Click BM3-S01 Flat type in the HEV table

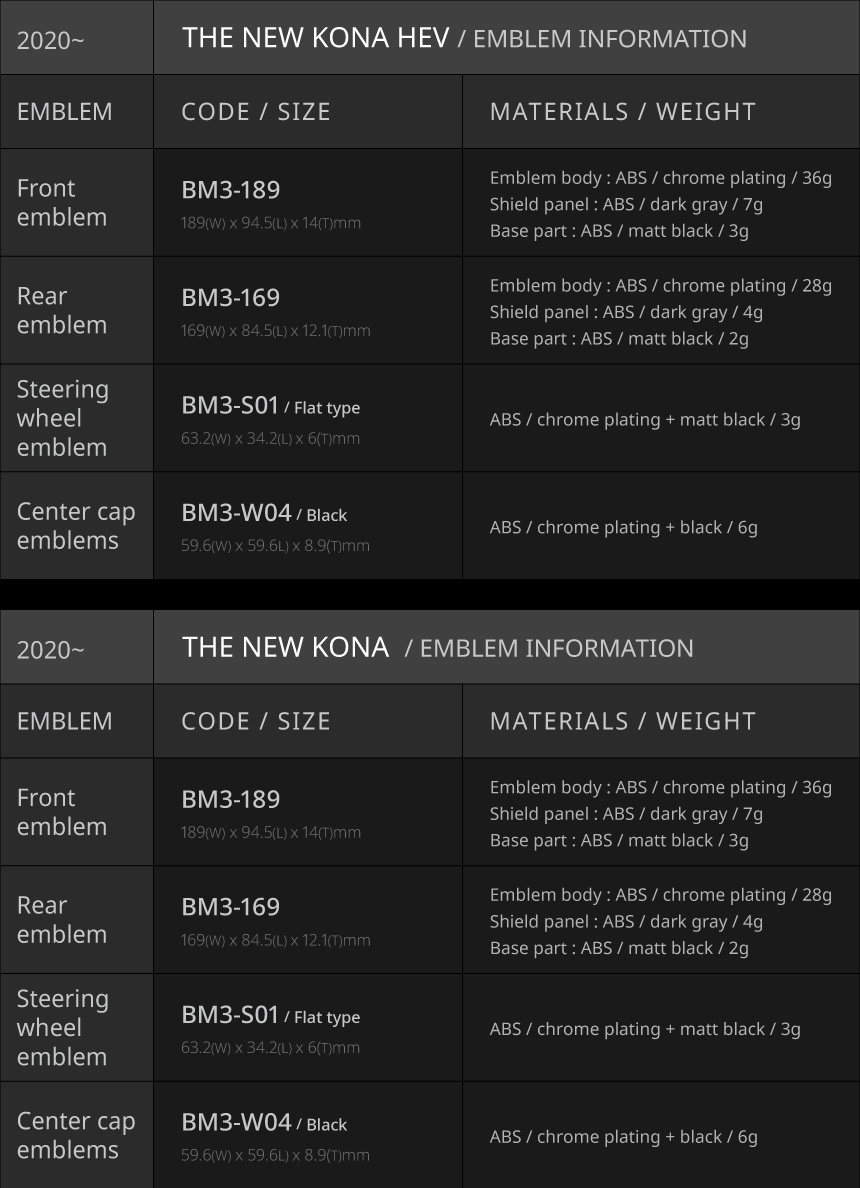[270, 406]
